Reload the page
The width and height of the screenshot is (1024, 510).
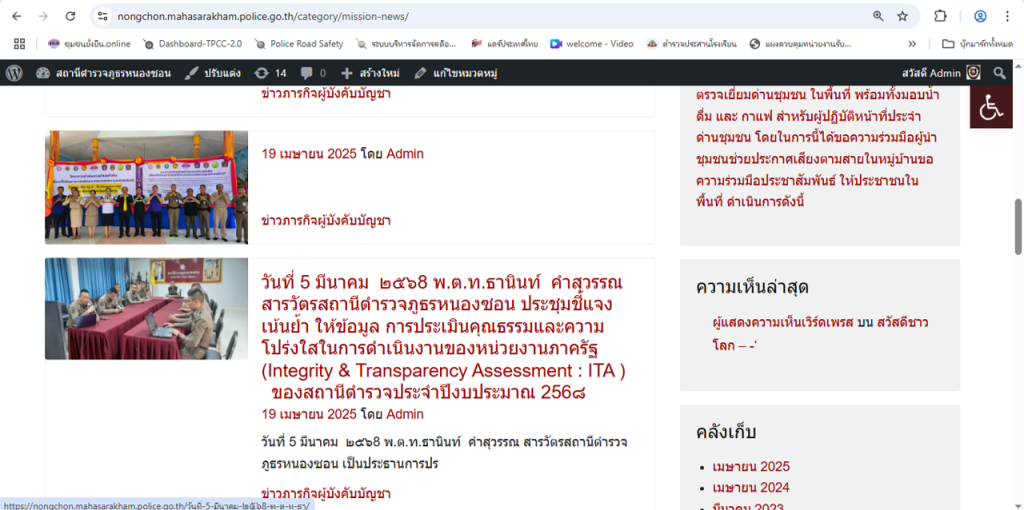pos(70,16)
